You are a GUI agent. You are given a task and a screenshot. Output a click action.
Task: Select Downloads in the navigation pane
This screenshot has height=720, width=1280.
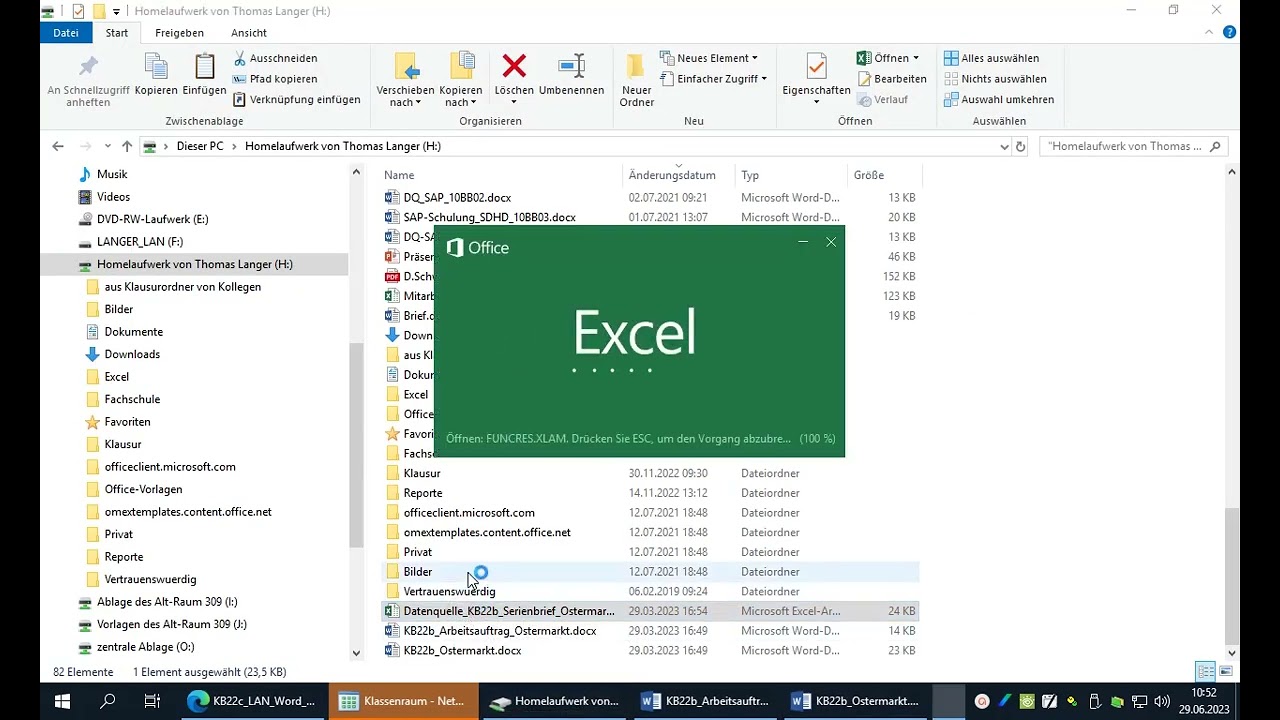(132, 354)
